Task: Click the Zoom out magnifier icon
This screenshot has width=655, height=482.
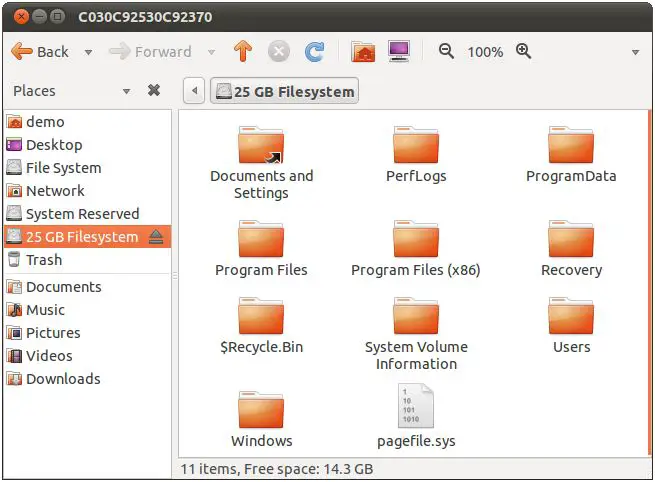Action: coord(447,51)
